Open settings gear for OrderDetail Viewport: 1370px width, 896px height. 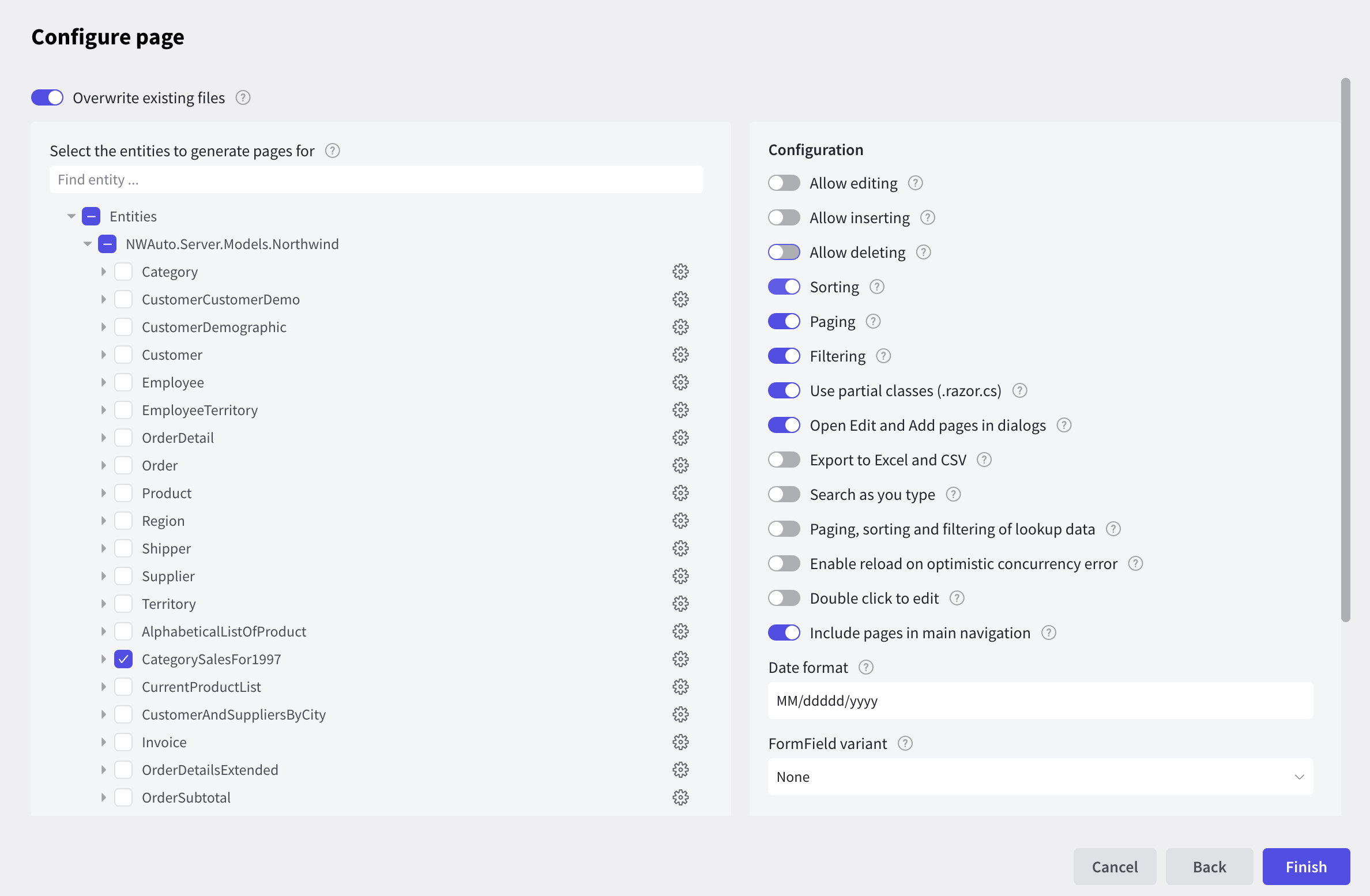[x=680, y=438]
